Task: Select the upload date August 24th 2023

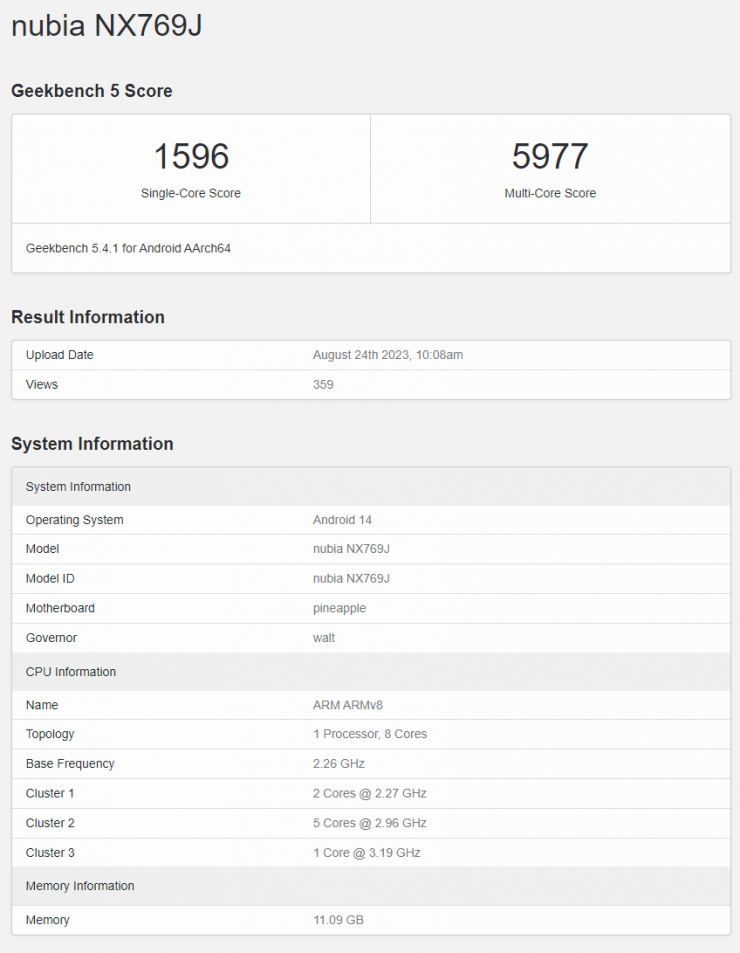Action: pos(388,355)
